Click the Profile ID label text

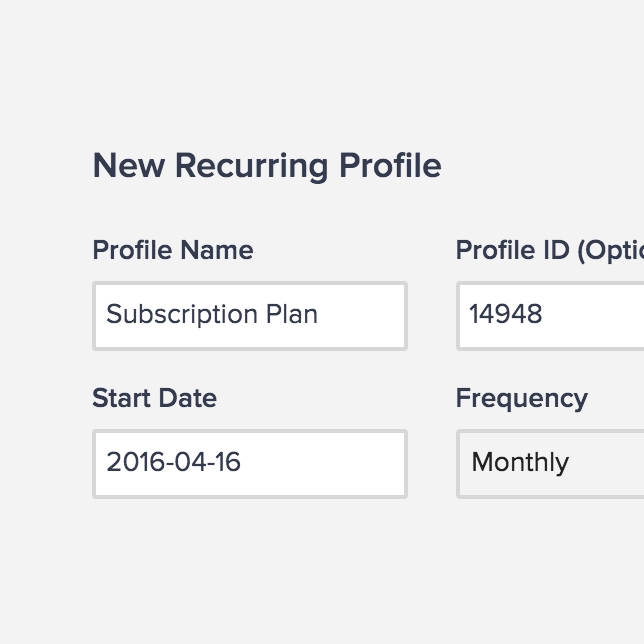(549, 250)
